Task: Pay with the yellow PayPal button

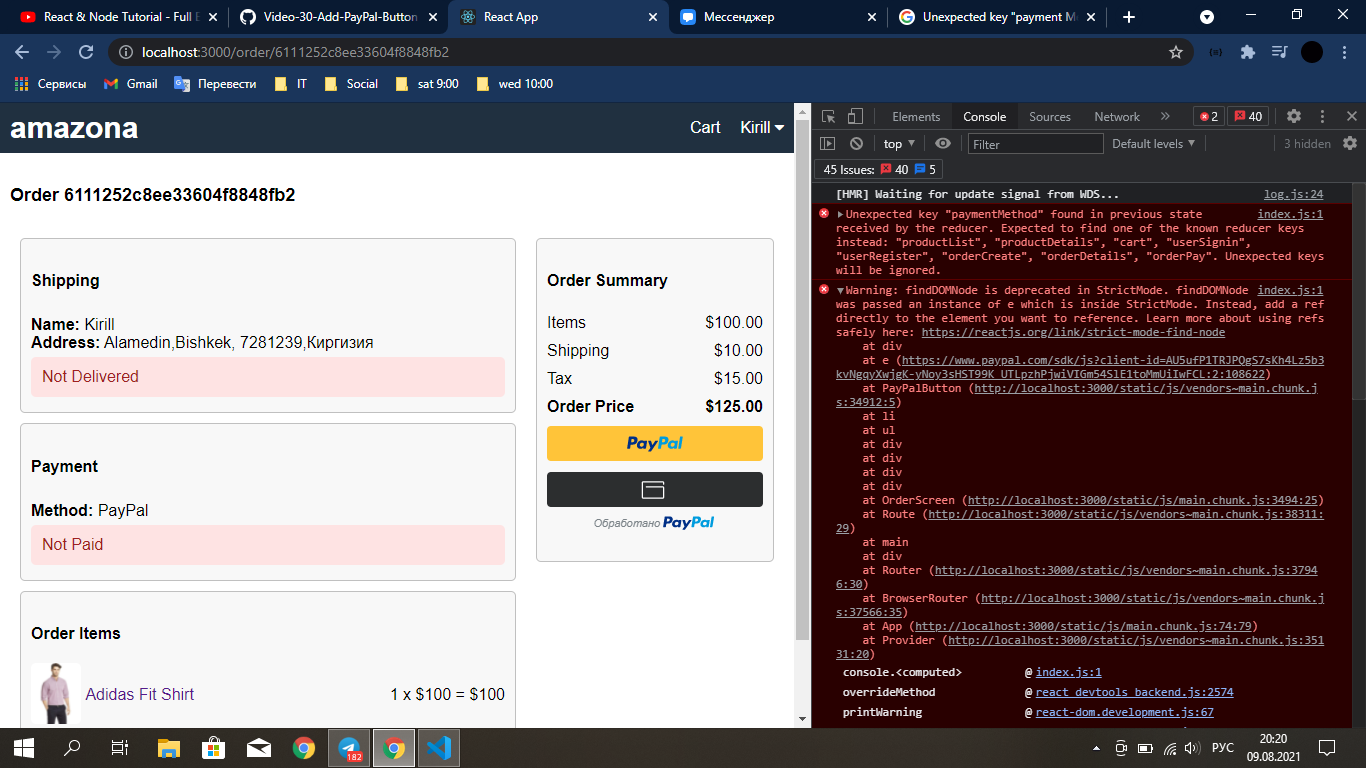Action: [654, 443]
